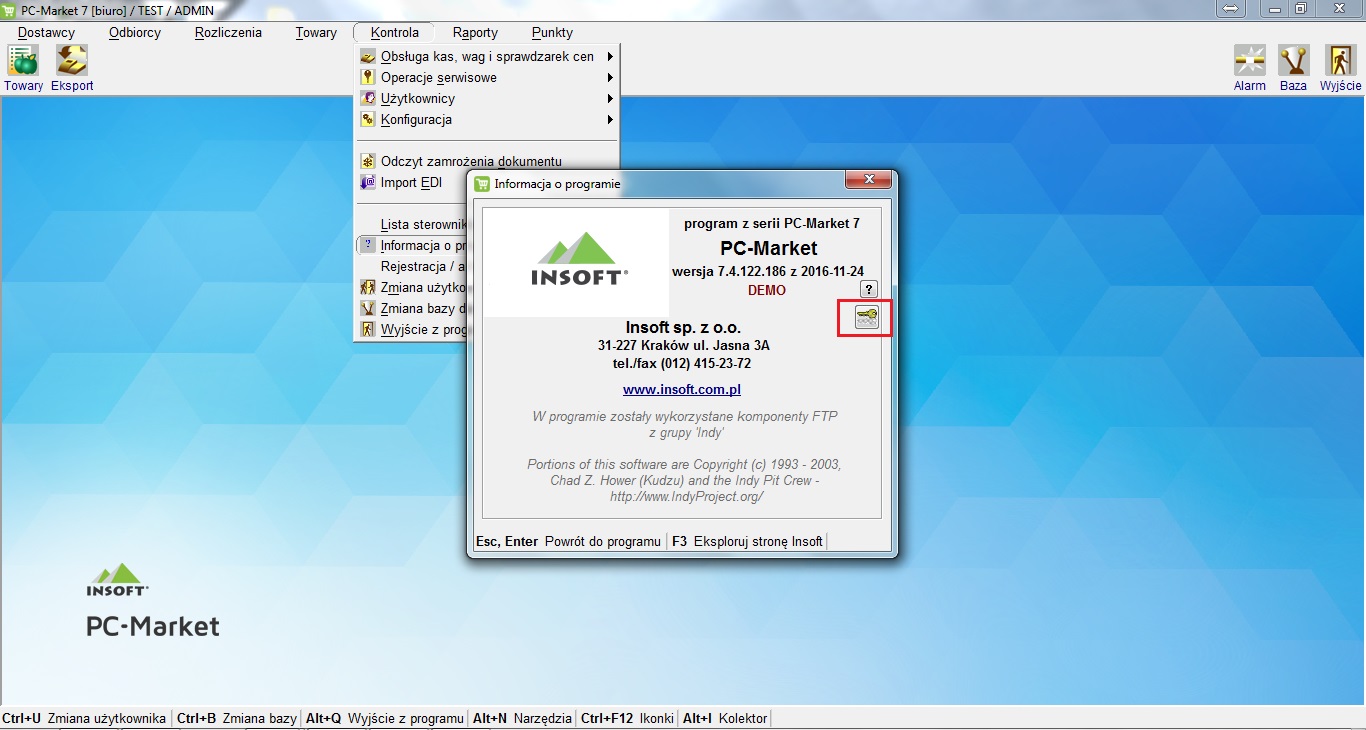
Task: Click Ctrl+U Zmiana użytkownika in the status bar
Action: [x=84, y=719]
